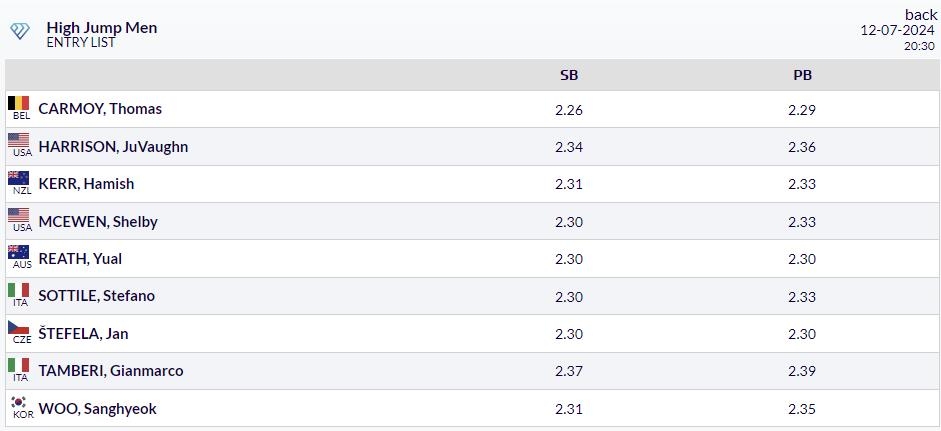Go back using the back link
941x431 pixels.
[921, 14]
